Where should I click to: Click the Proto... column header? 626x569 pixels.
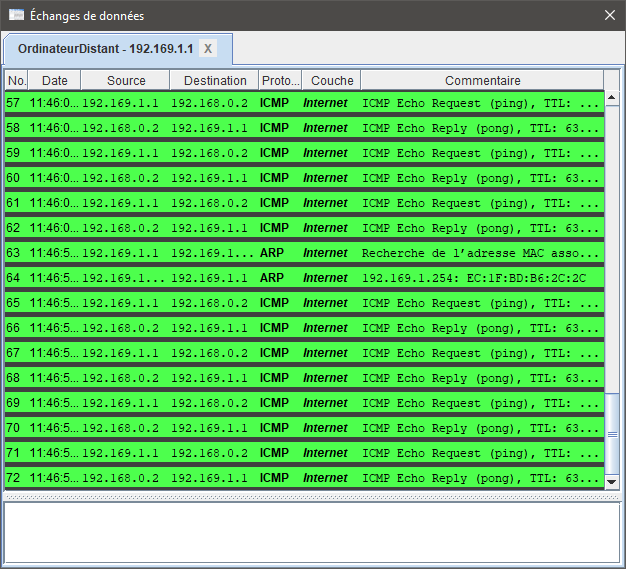pyautogui.click(x=280, y=81)
